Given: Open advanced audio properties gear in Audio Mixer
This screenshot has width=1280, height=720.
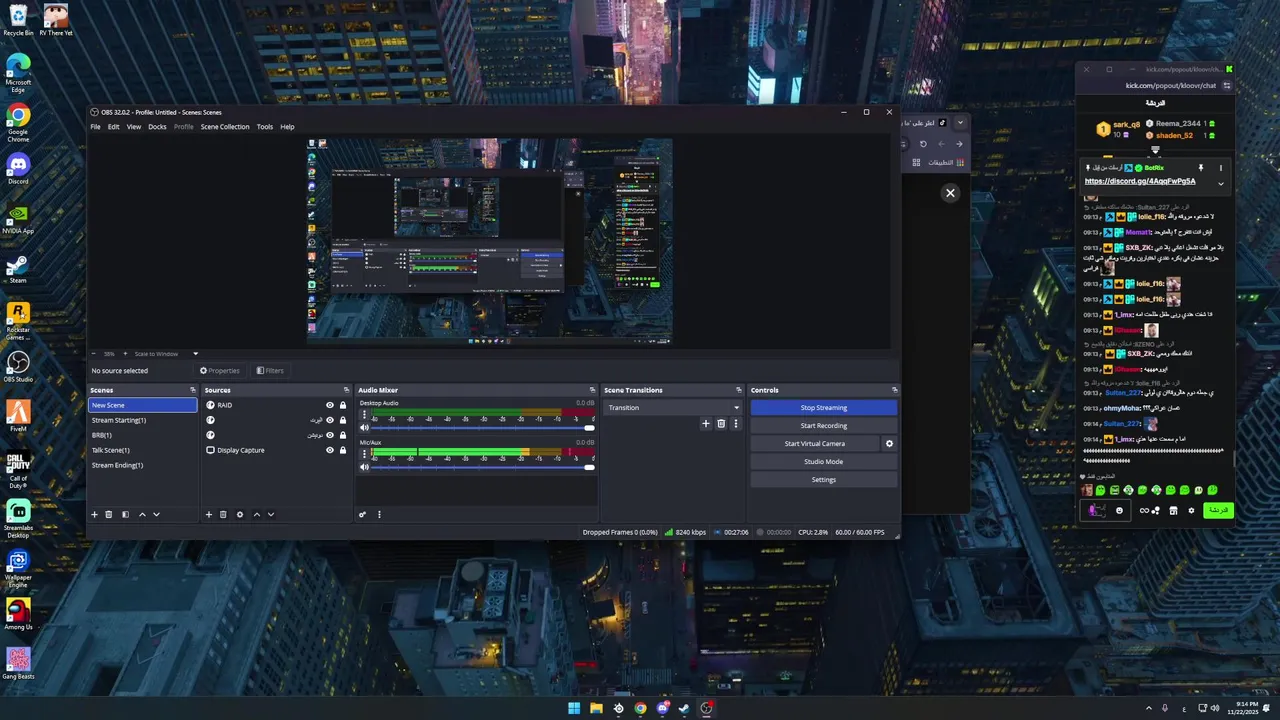Looking at the screenshot, I should pyautogui.click(x=363, y=514).
